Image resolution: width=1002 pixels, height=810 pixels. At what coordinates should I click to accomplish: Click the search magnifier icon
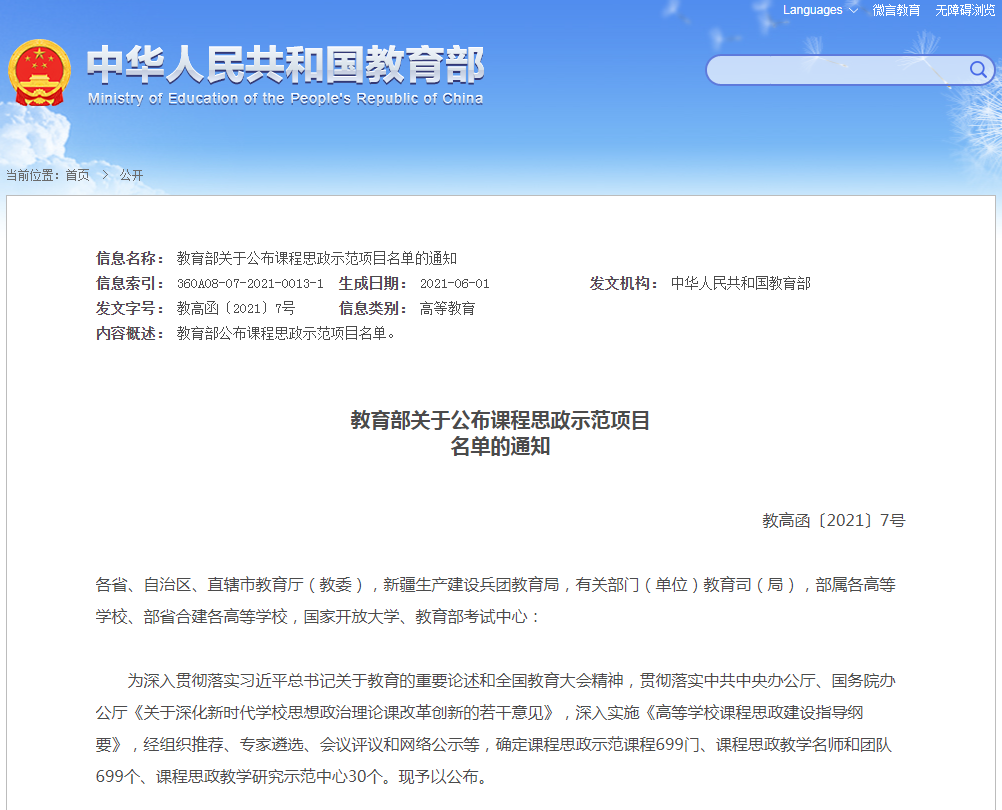pyautogui.click(x=978, y=70)
